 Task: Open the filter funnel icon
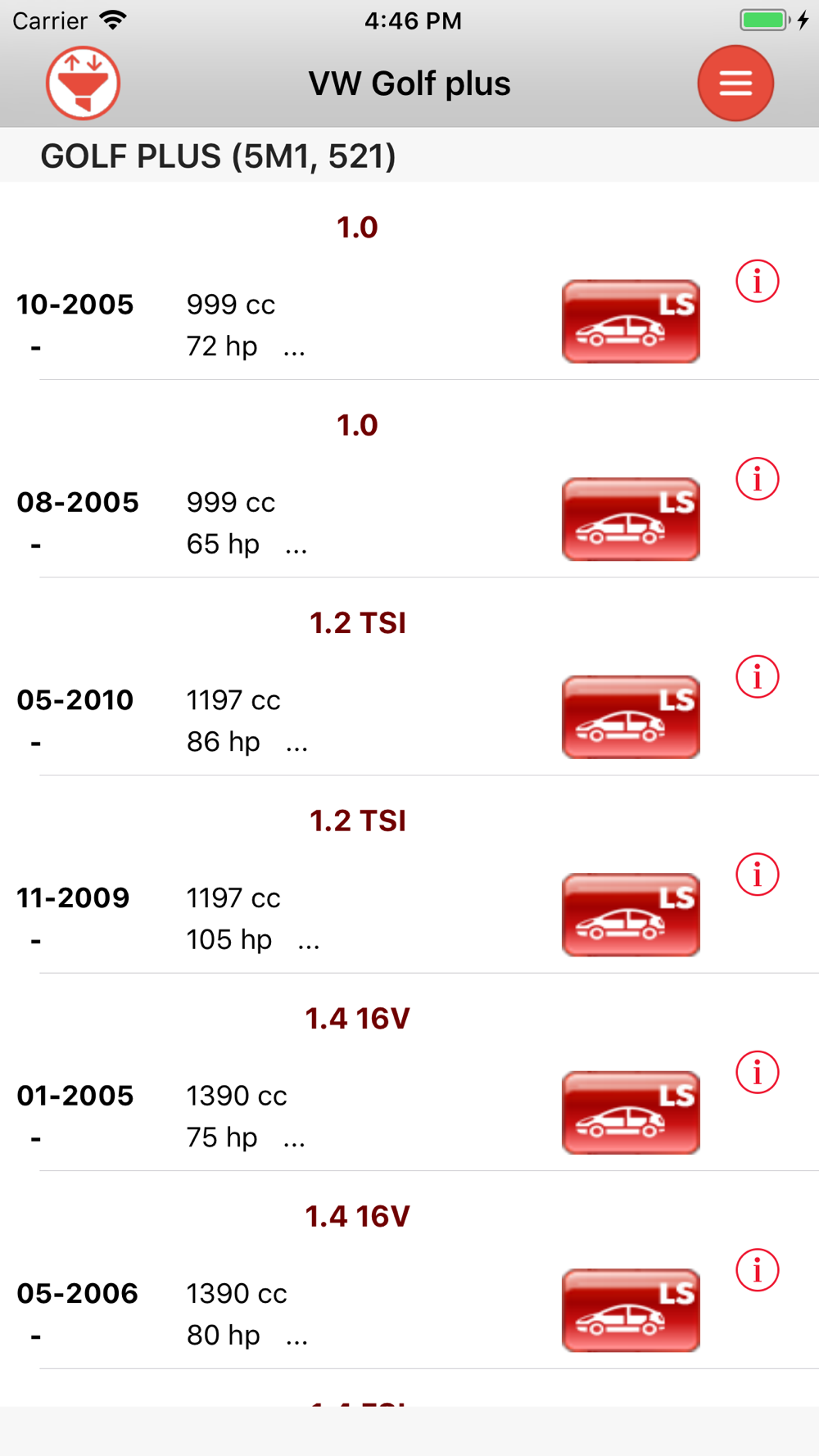pos(83,84)
